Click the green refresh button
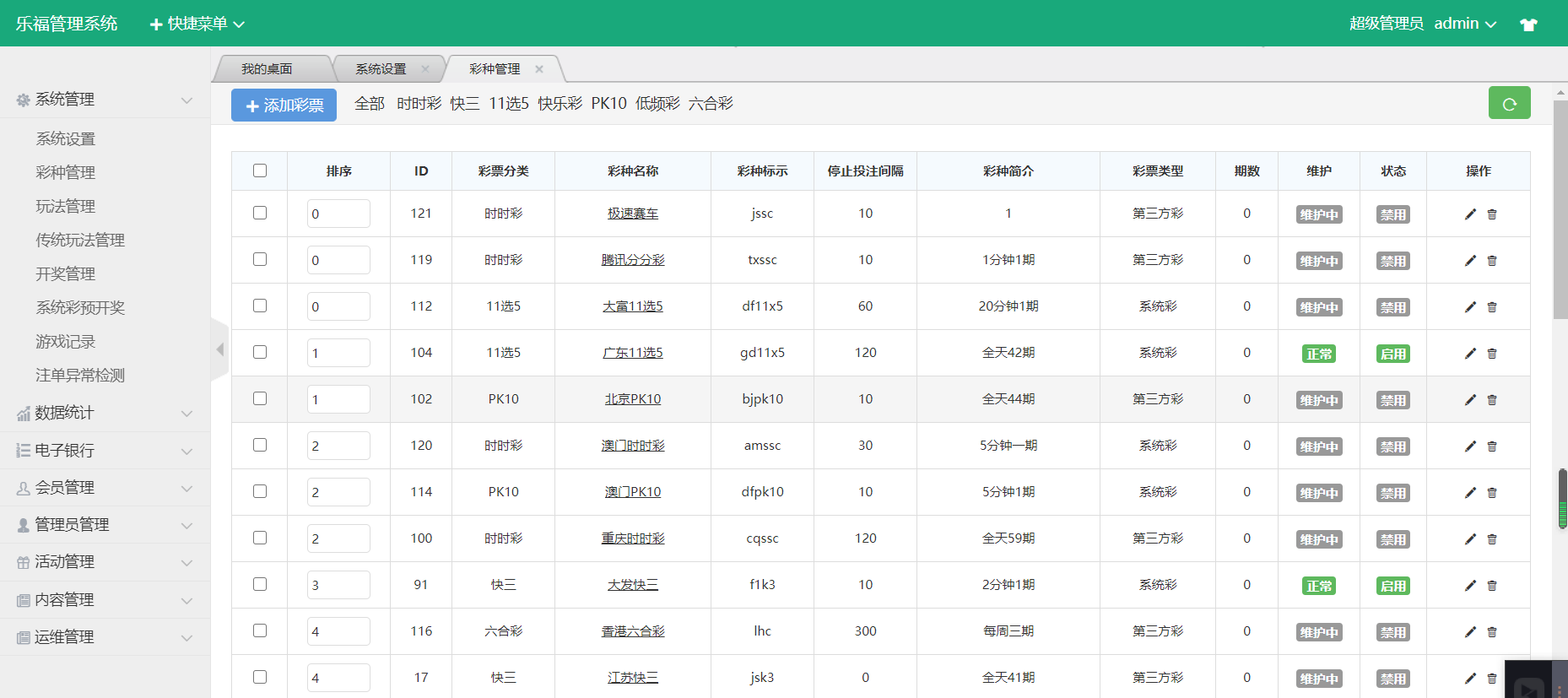Viewport: 1568px width, 698px height. (x=1509, y=104)
